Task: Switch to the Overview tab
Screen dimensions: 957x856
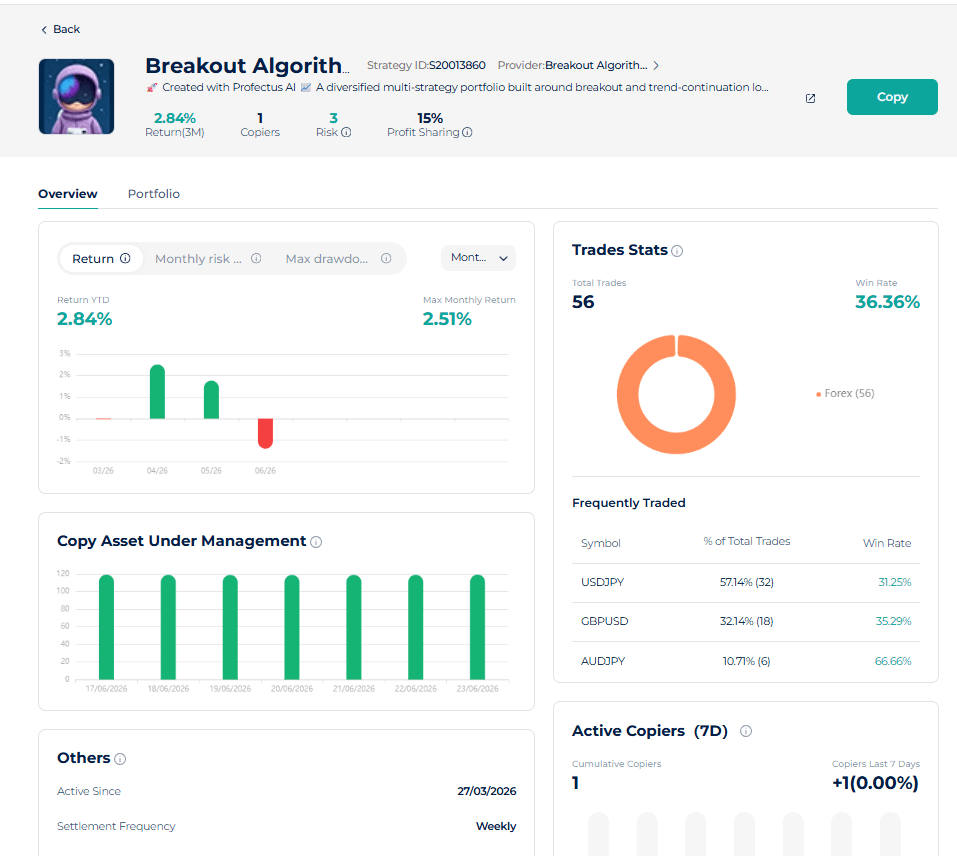Action: tap(68, 194)
